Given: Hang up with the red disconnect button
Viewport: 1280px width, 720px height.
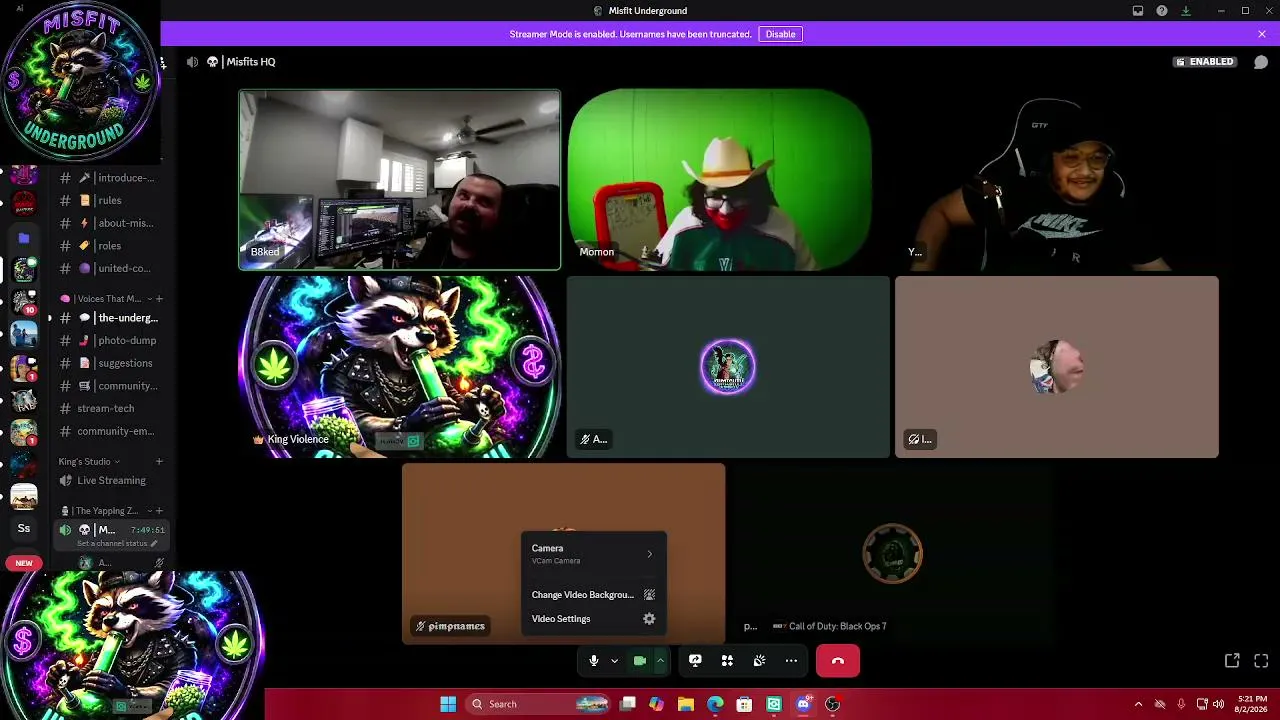Looking at the screenshot, I should point(838,661).
